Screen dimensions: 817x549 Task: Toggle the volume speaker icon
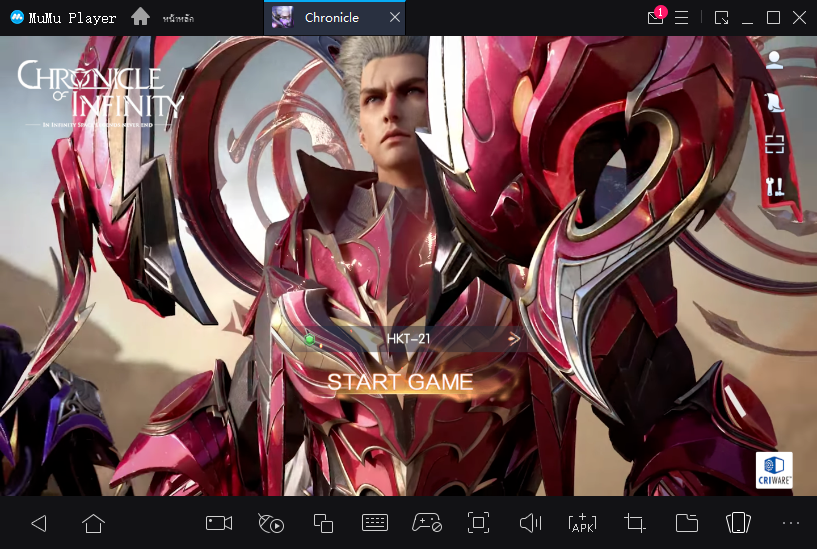tap(530, 523)
